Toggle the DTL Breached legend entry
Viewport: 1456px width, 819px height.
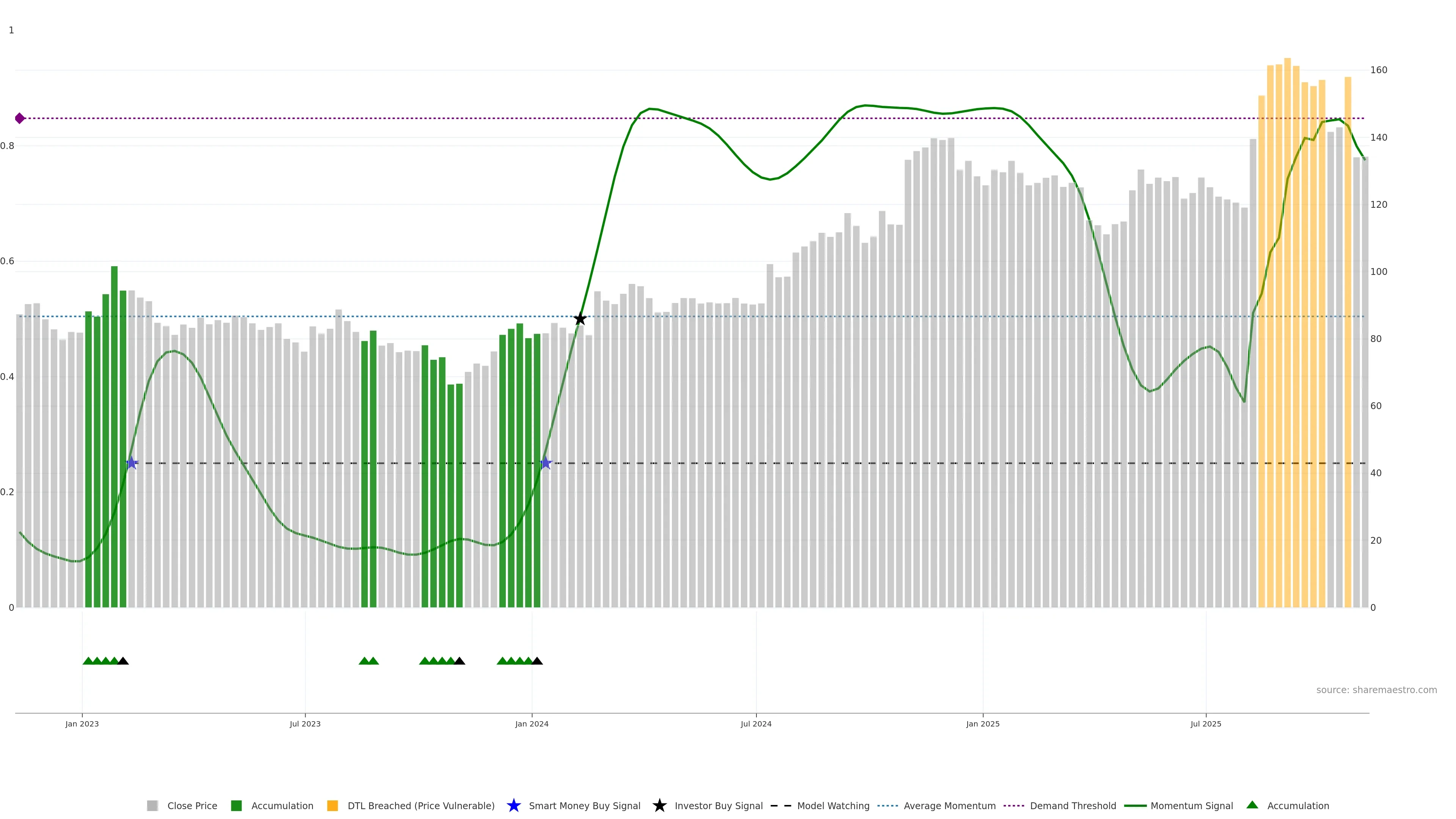click(x=420, y=805)
